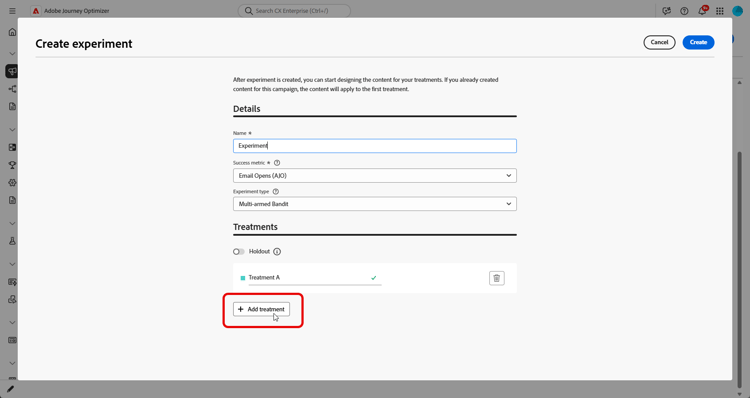The height and width of the screenshot is (398, 750).
Task: Select the highlighted Campaigns sidebar icon
Action: (x=12, y=71)
